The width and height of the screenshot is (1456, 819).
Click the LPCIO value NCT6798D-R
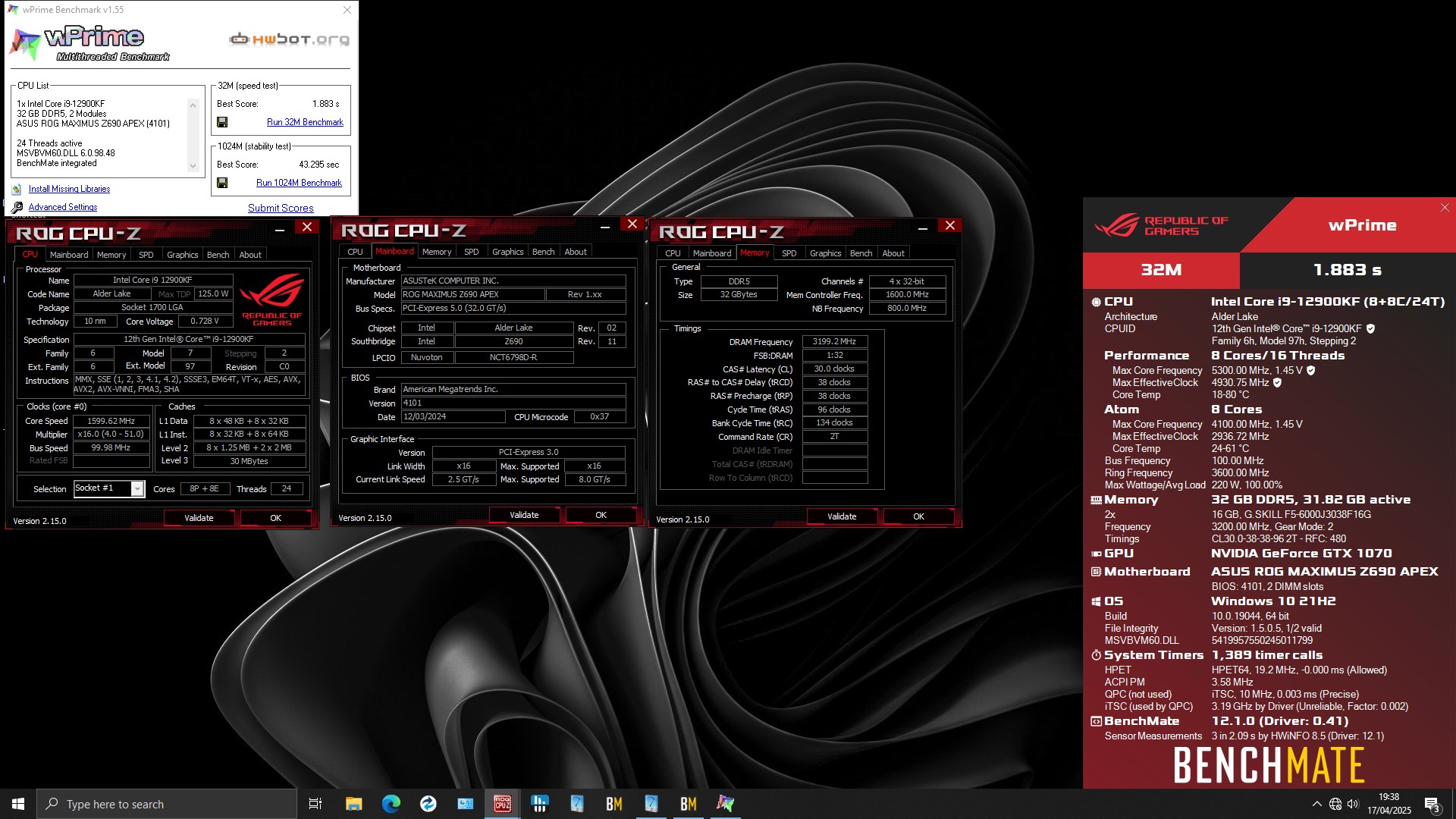tap(513, 358)
